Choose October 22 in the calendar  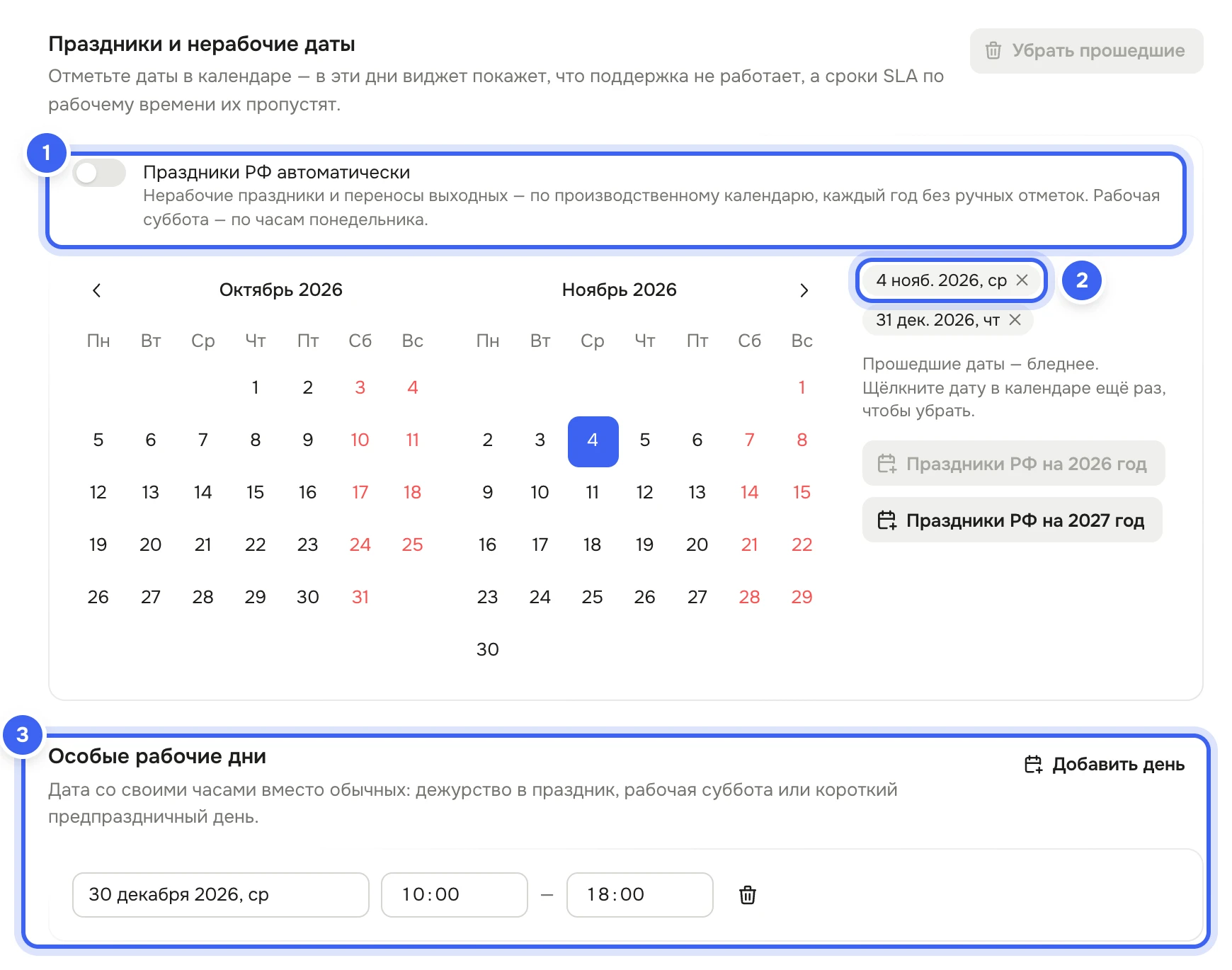(256, 545)
